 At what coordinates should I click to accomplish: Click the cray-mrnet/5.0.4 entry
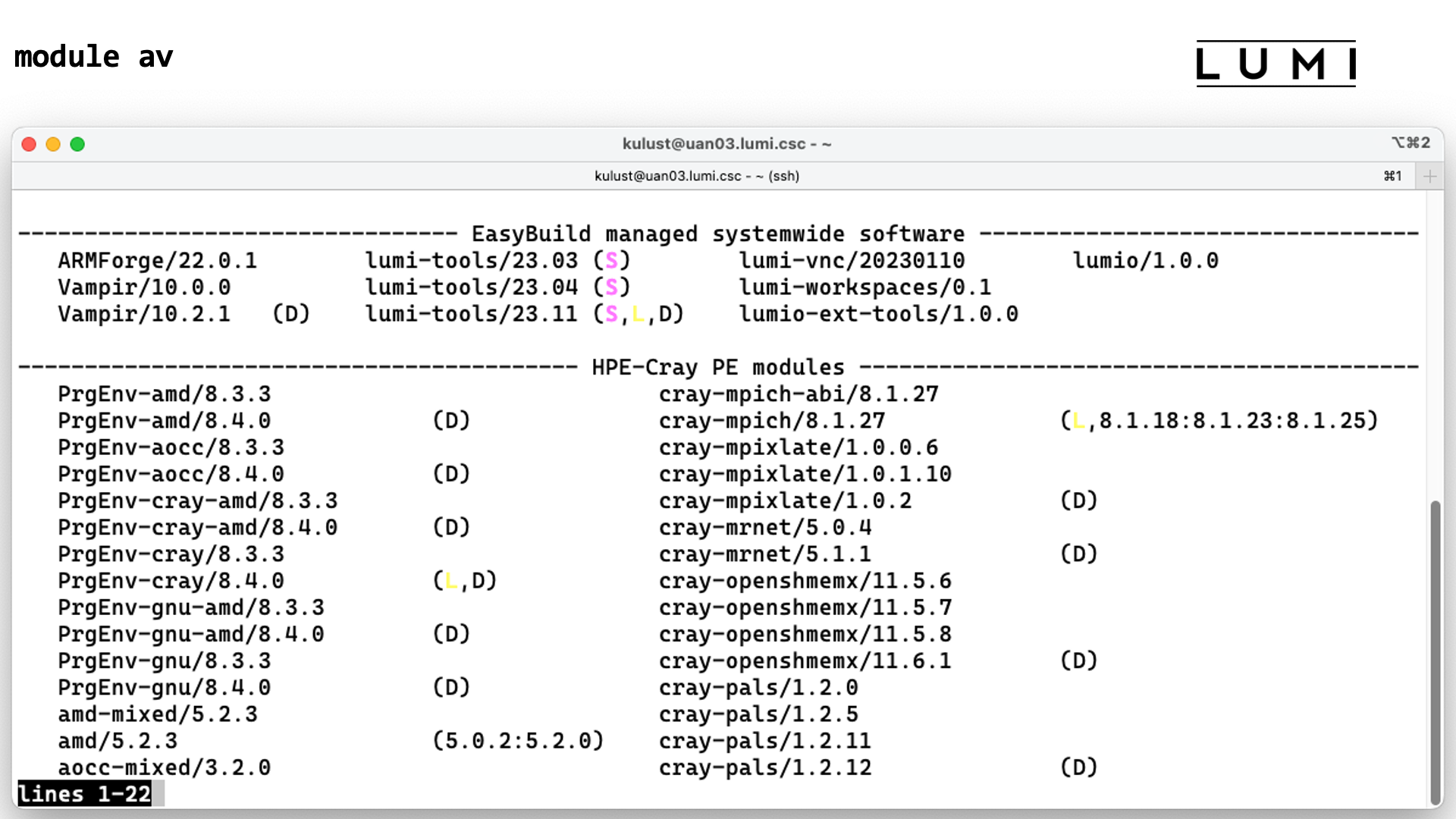click(x=765, y=527)
